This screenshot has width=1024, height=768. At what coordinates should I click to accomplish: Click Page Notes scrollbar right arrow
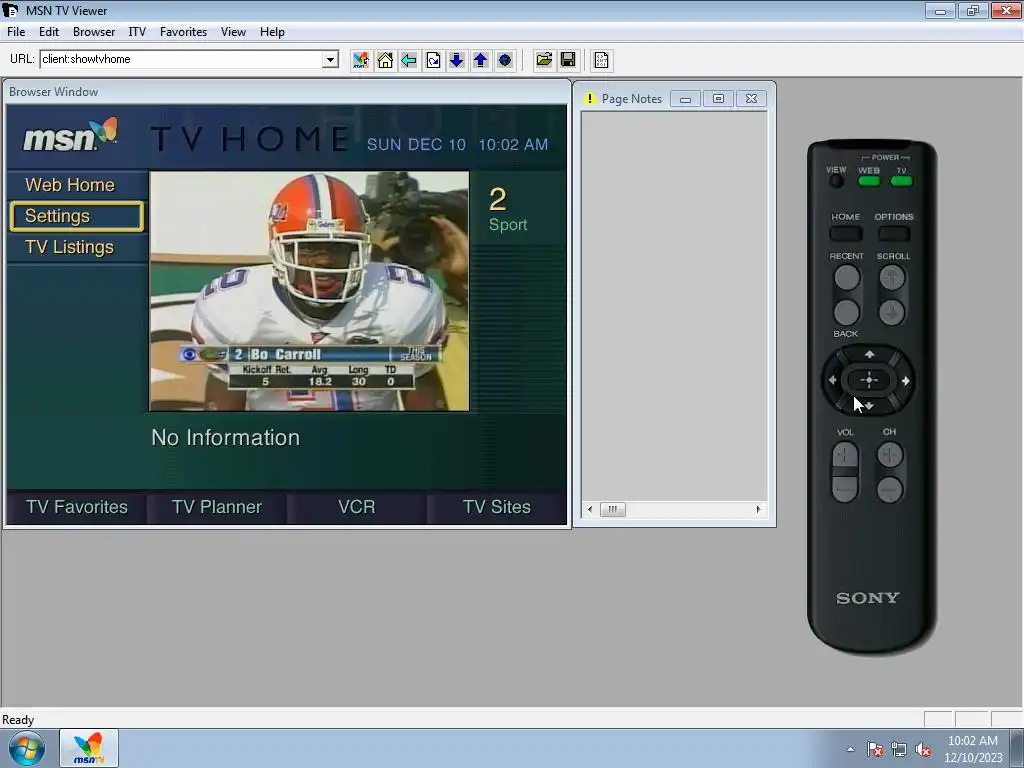click(758, 509)
